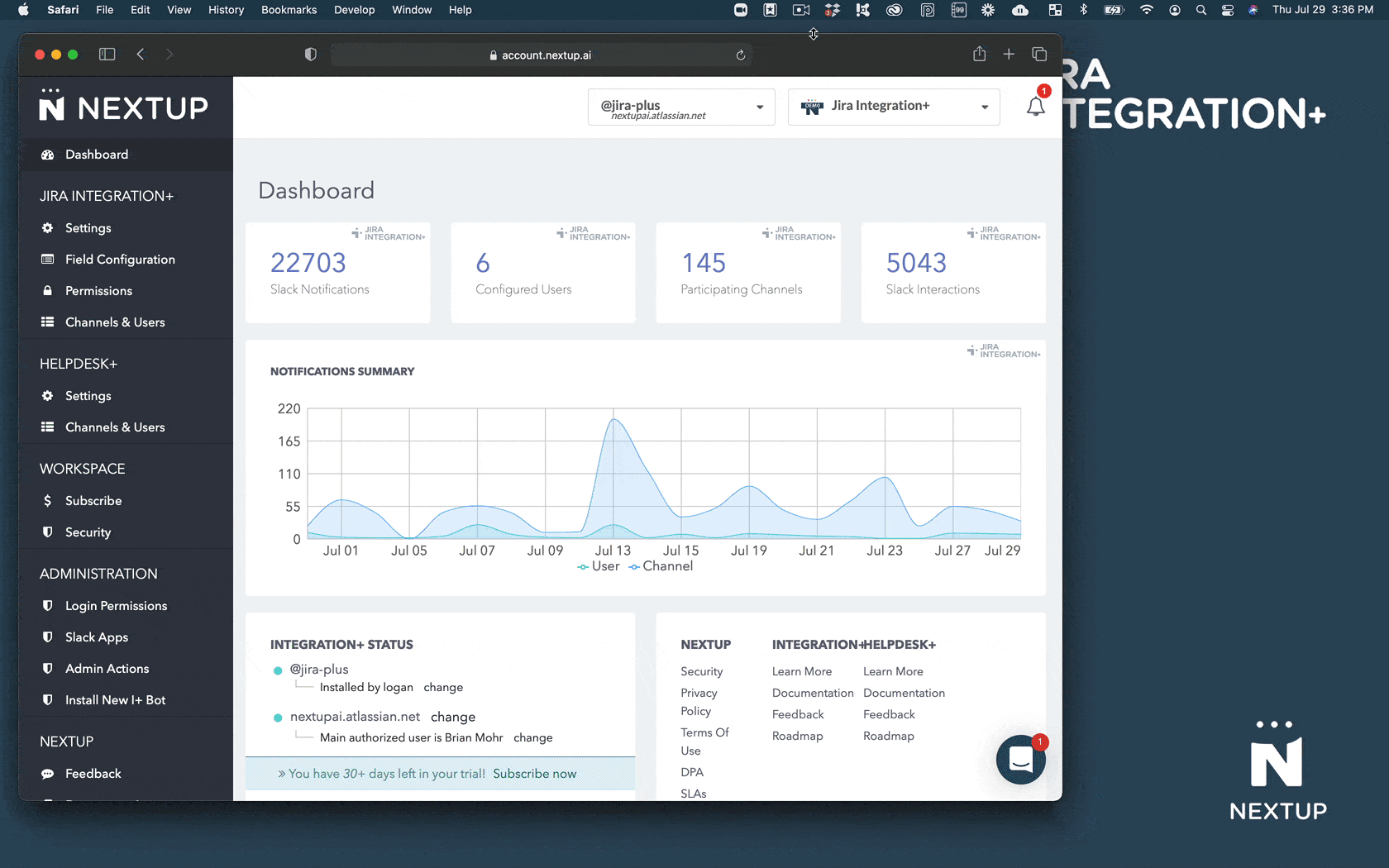
Task: Click the battery icon in menu bar
Action: (x=1114, y=10)
